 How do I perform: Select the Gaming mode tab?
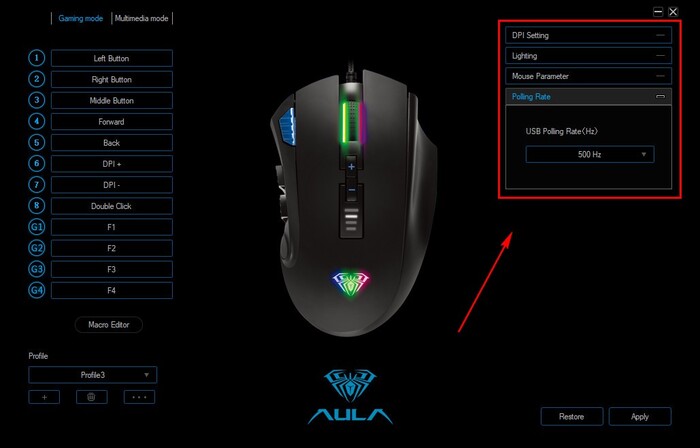pos(81,18)
